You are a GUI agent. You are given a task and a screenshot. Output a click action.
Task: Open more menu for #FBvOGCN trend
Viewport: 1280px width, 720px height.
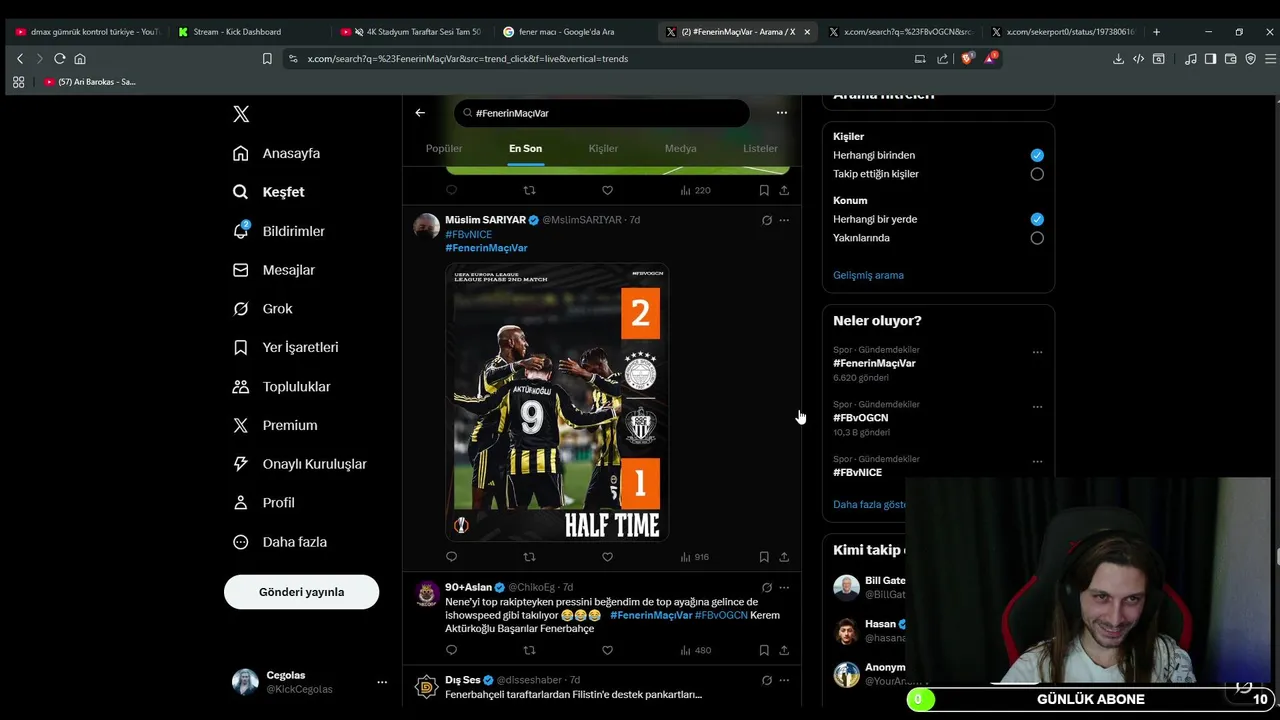click(1037, 407)
